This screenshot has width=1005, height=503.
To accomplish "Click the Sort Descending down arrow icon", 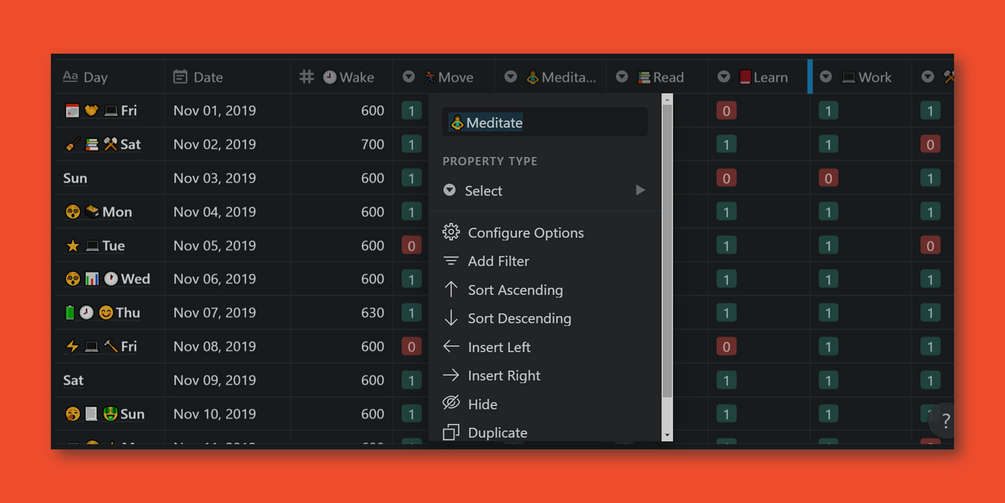I will tap(451, 318).
